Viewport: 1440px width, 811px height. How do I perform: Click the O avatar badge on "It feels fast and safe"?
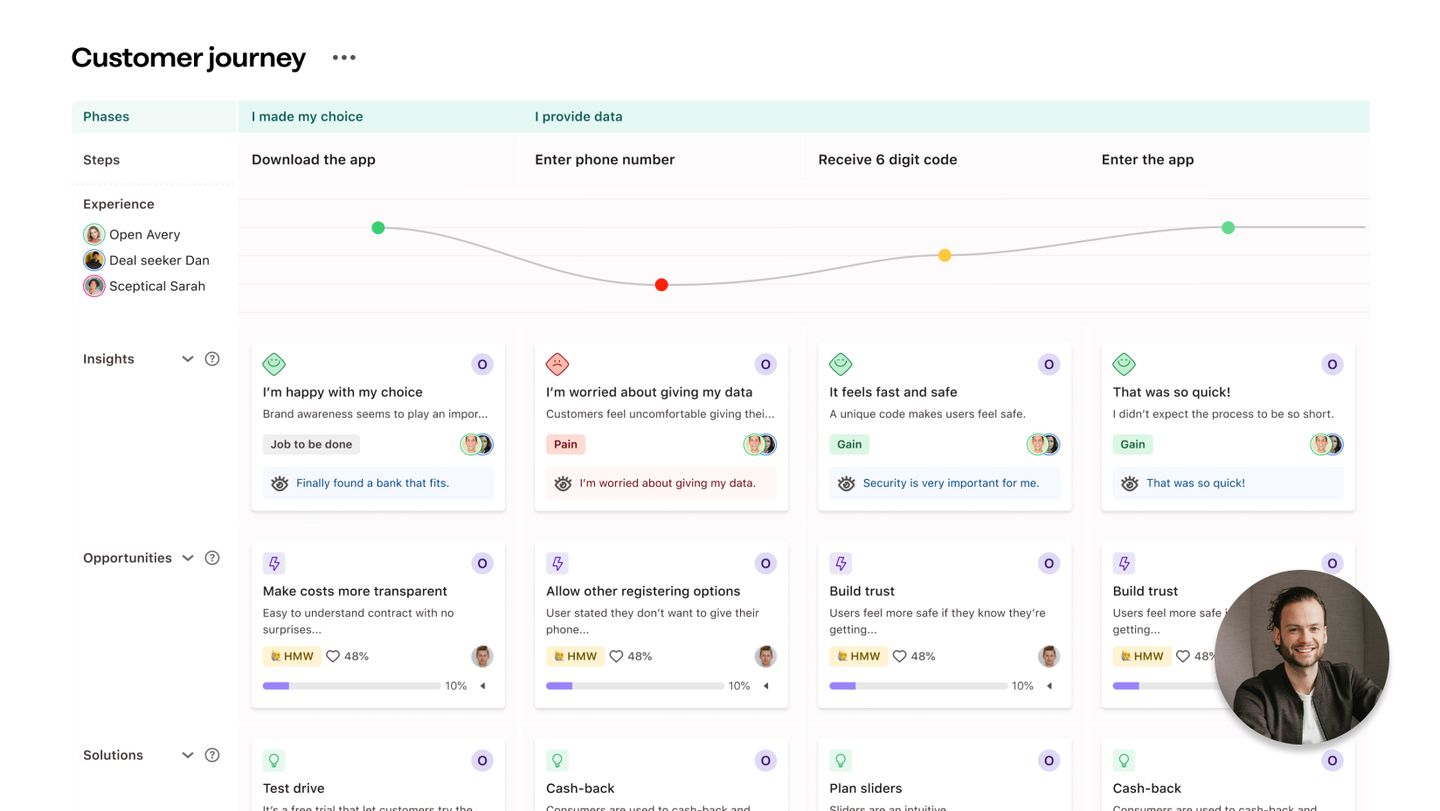(1047, 363)
